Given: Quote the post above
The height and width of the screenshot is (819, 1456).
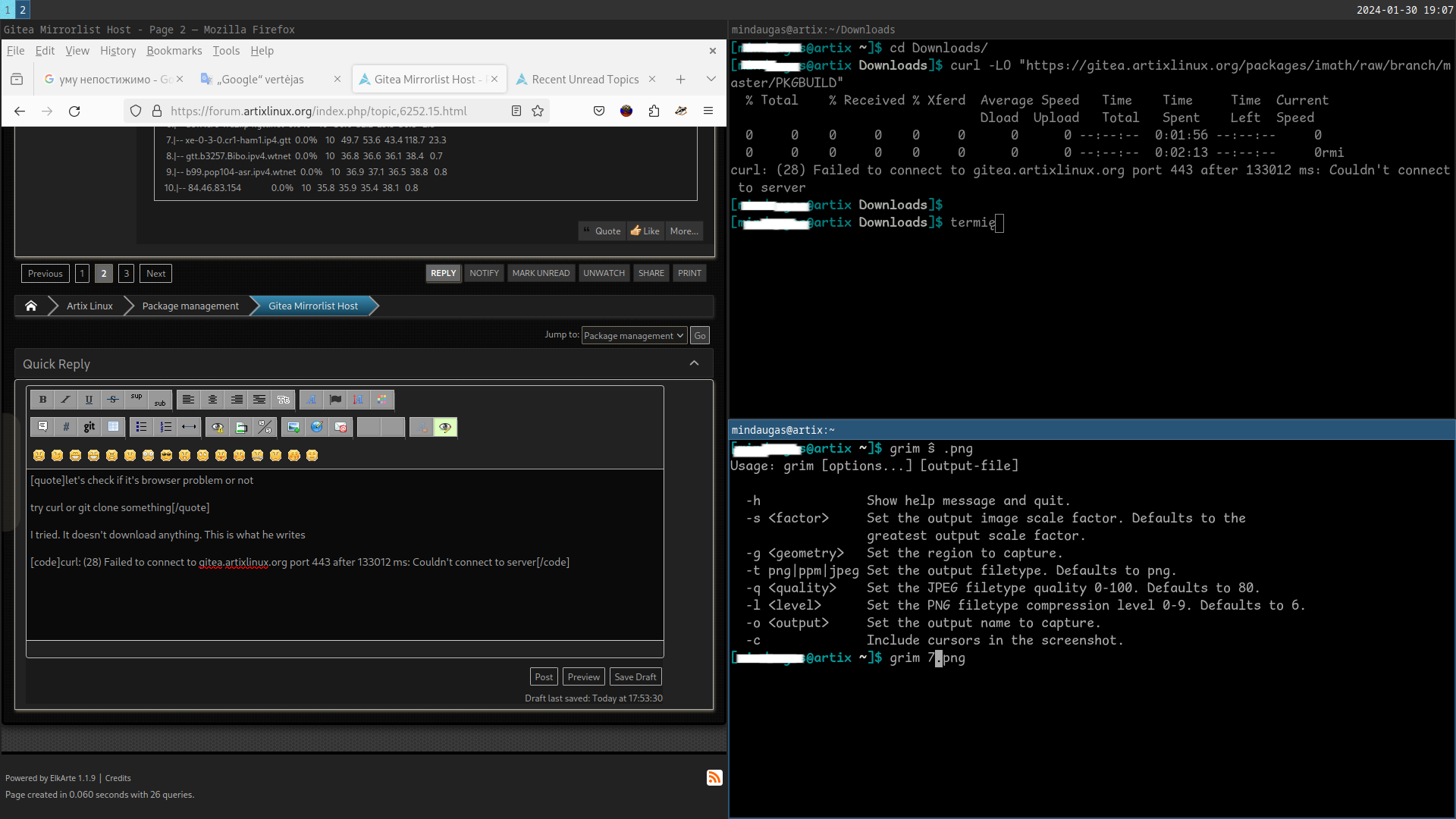Looking at the screenshot, I should point(602,231).
